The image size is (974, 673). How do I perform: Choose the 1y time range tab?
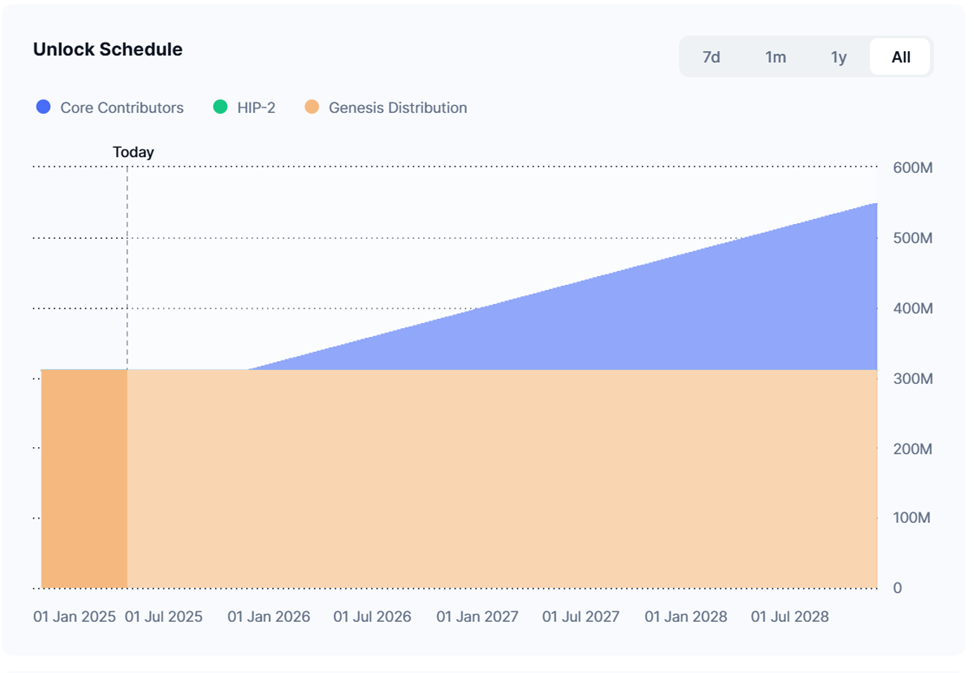pos(838,57)
